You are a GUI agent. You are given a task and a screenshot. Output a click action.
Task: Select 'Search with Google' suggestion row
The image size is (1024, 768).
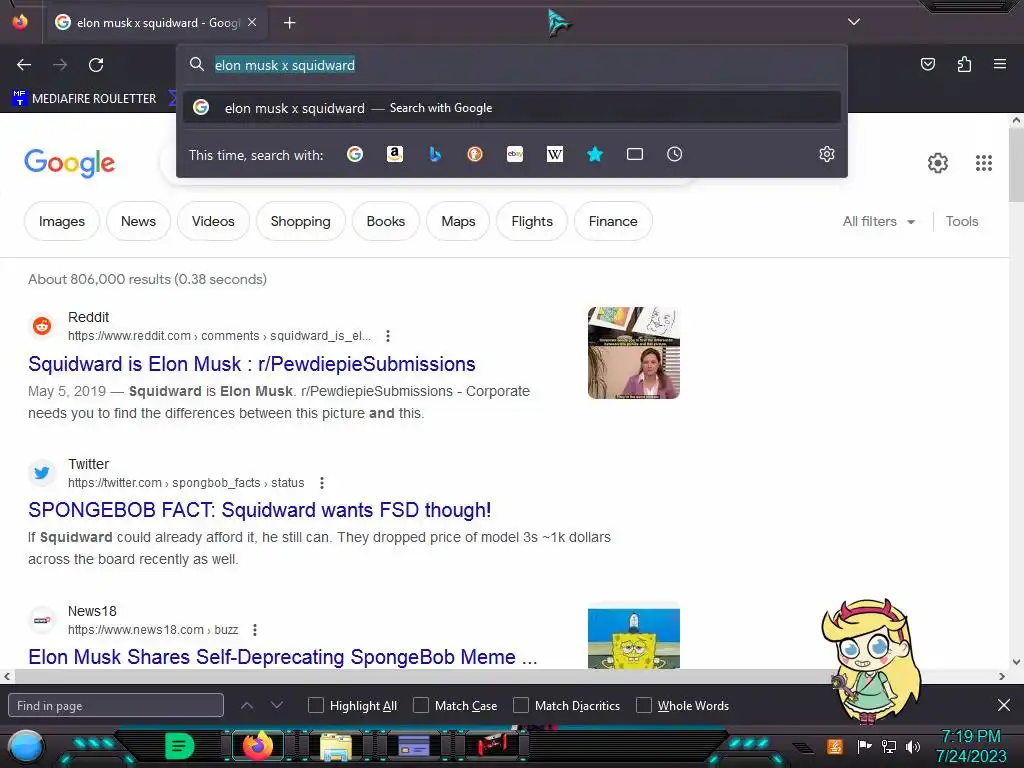pos(512,108)
